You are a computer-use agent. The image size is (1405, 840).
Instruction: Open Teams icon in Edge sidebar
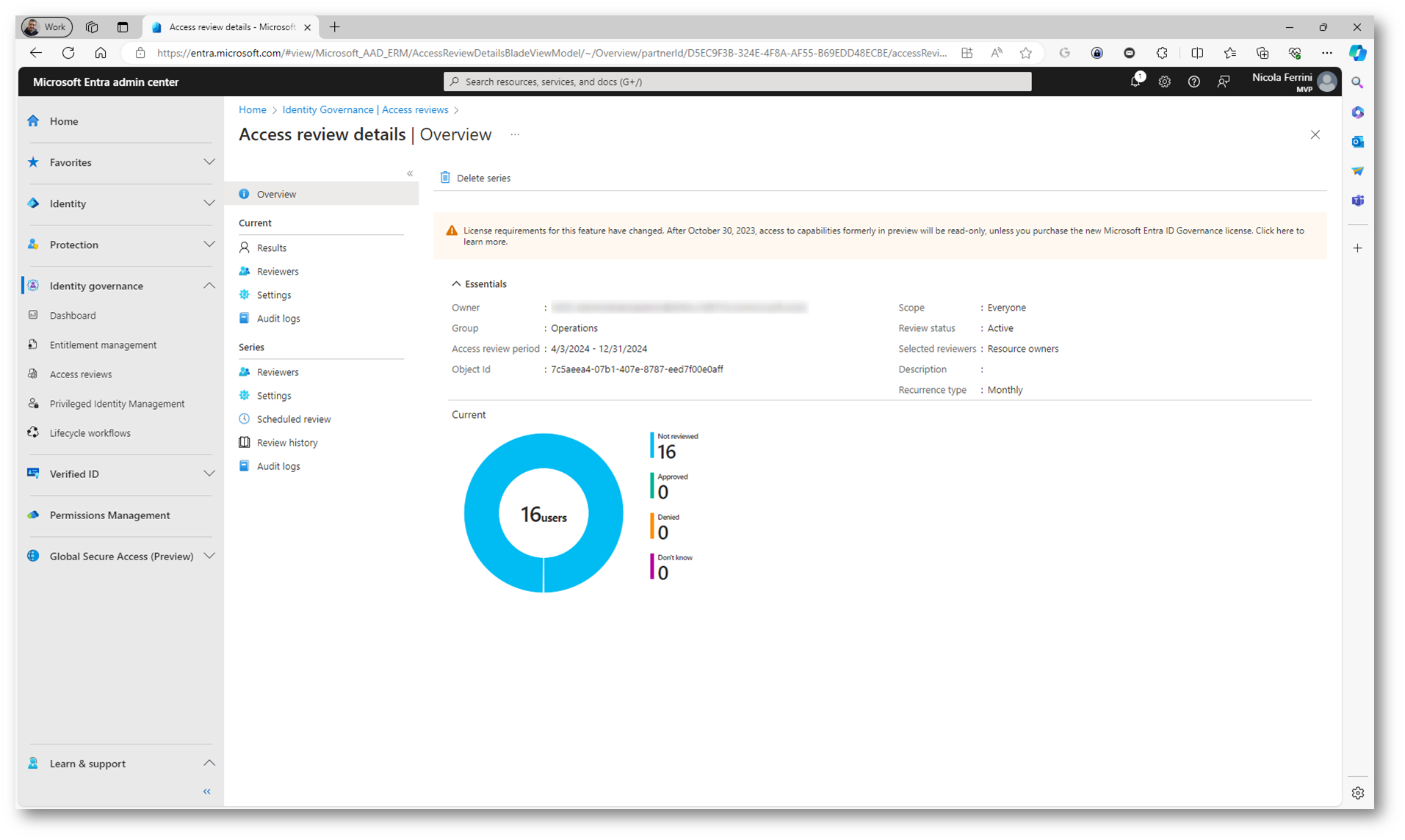tap(1357, 200)
